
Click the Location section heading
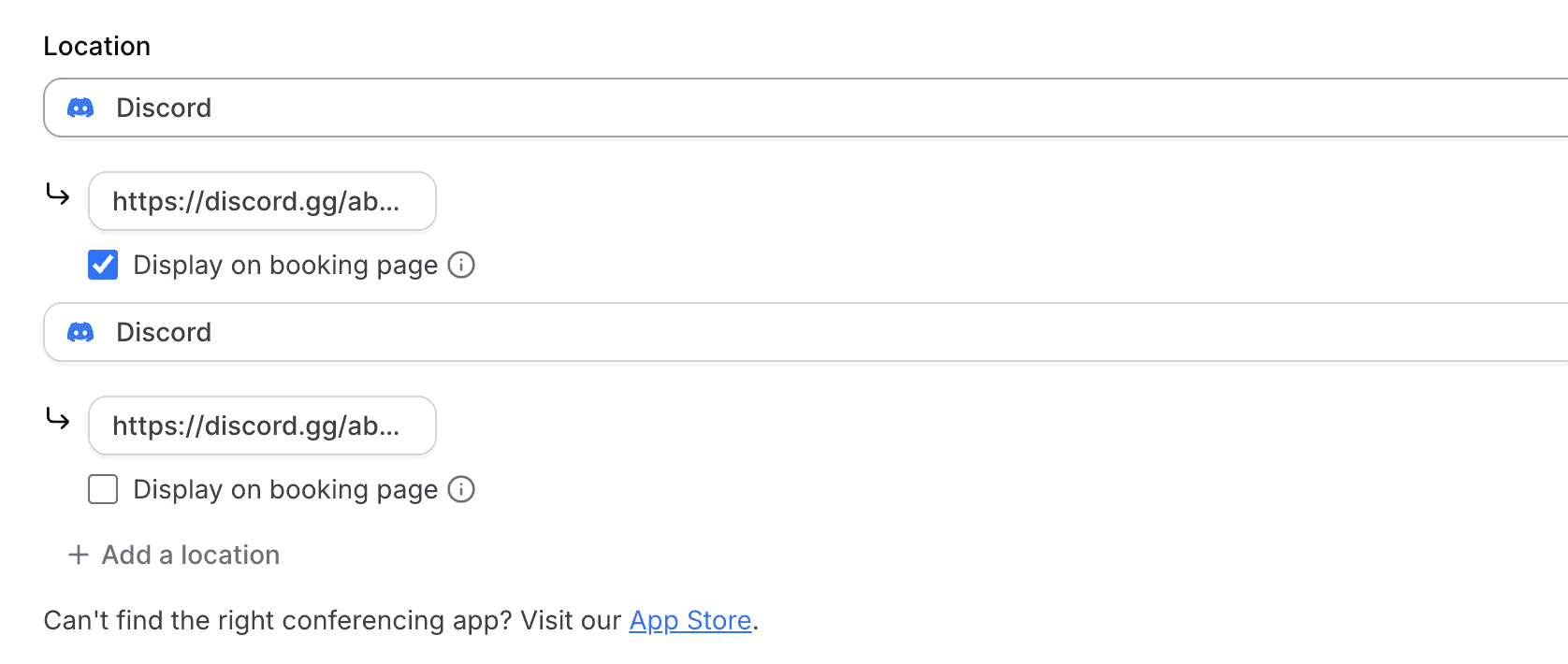coord(96,45)
